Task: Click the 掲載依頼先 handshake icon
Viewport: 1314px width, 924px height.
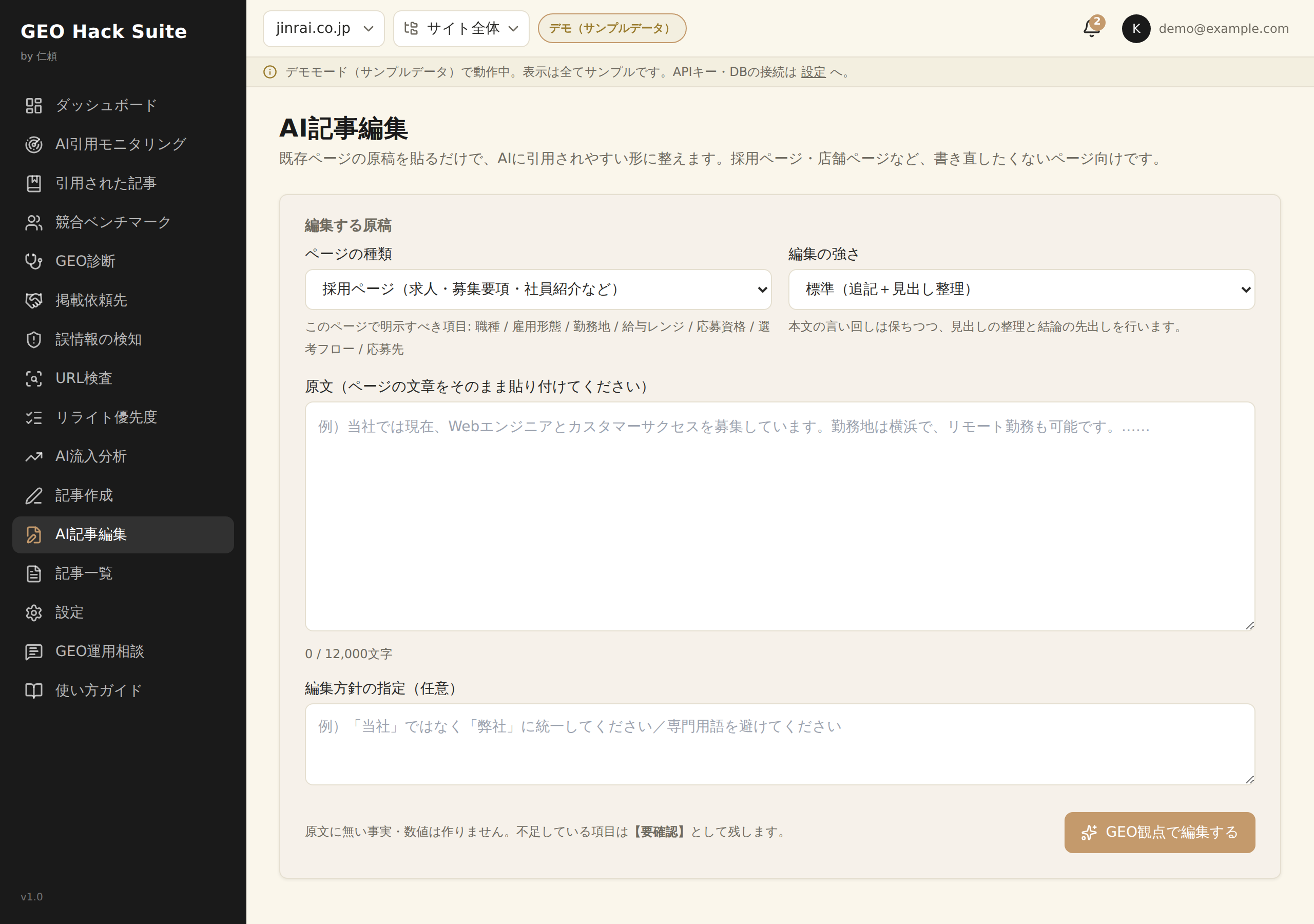Action: [34, 300]
